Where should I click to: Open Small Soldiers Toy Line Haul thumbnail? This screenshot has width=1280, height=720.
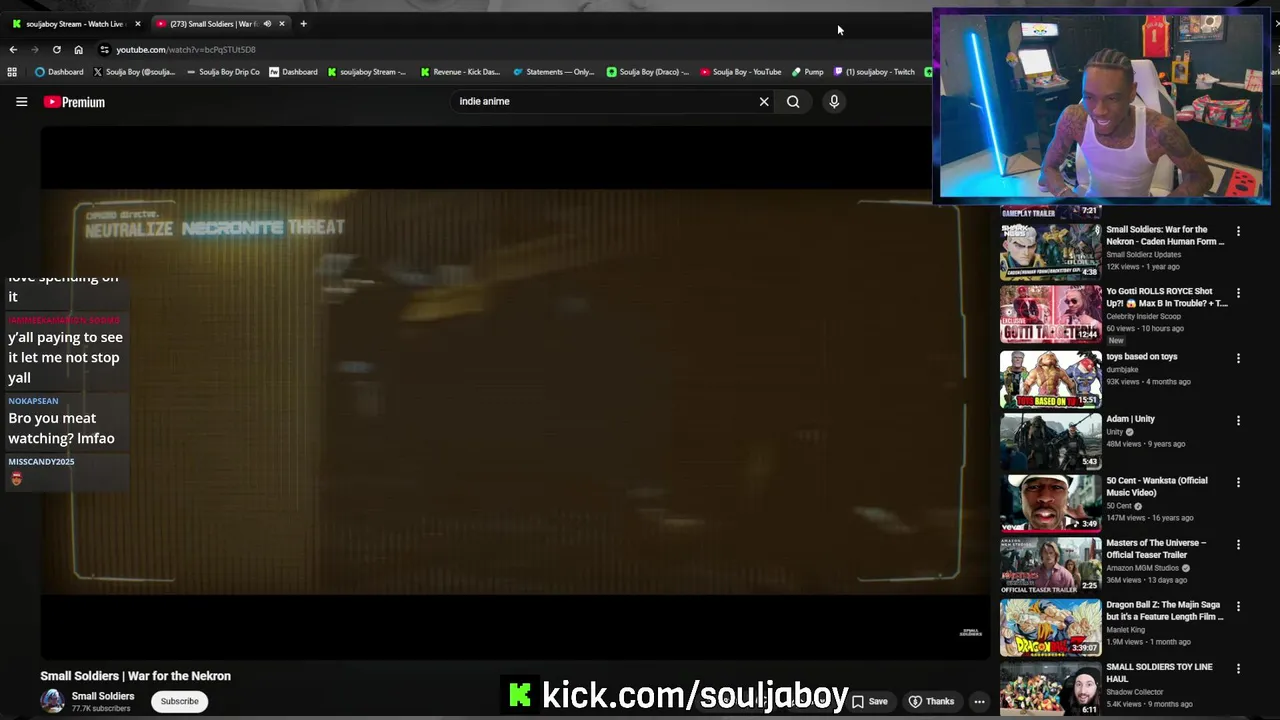(1050, 688)
